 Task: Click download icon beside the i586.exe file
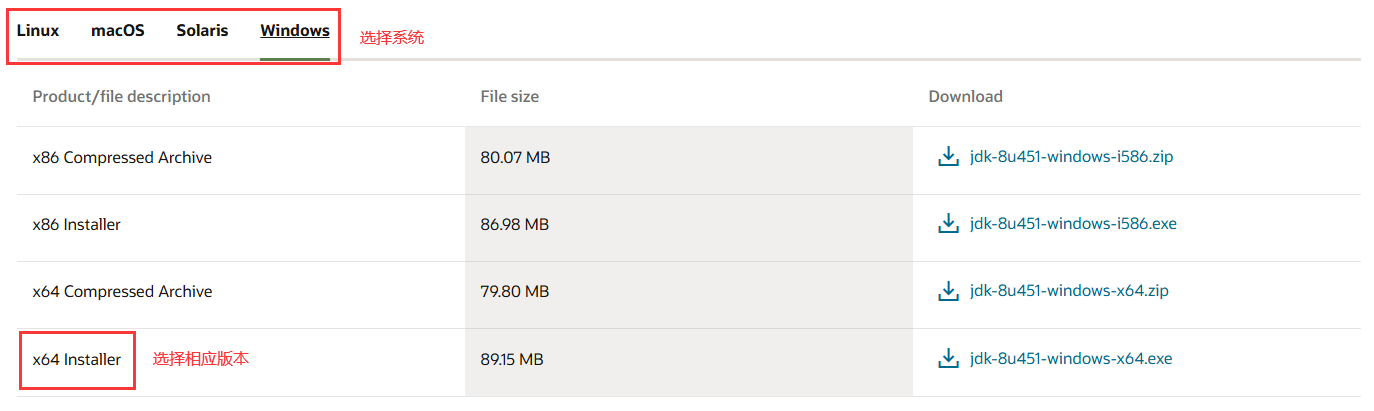(x=948, y=224)
